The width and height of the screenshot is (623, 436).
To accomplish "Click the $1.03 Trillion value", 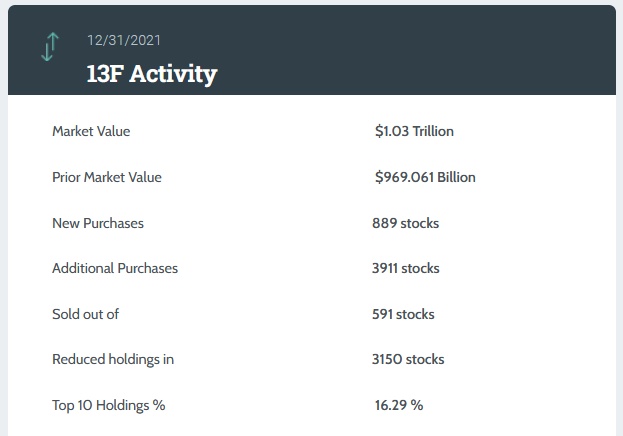I will (414, 131).
